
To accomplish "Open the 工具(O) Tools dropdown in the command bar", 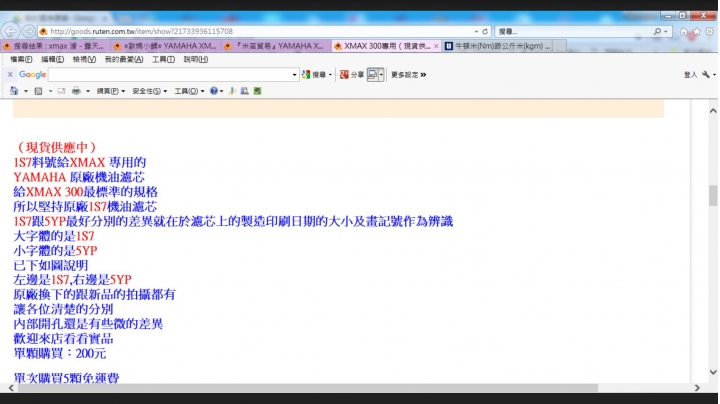I will (189, 91).
